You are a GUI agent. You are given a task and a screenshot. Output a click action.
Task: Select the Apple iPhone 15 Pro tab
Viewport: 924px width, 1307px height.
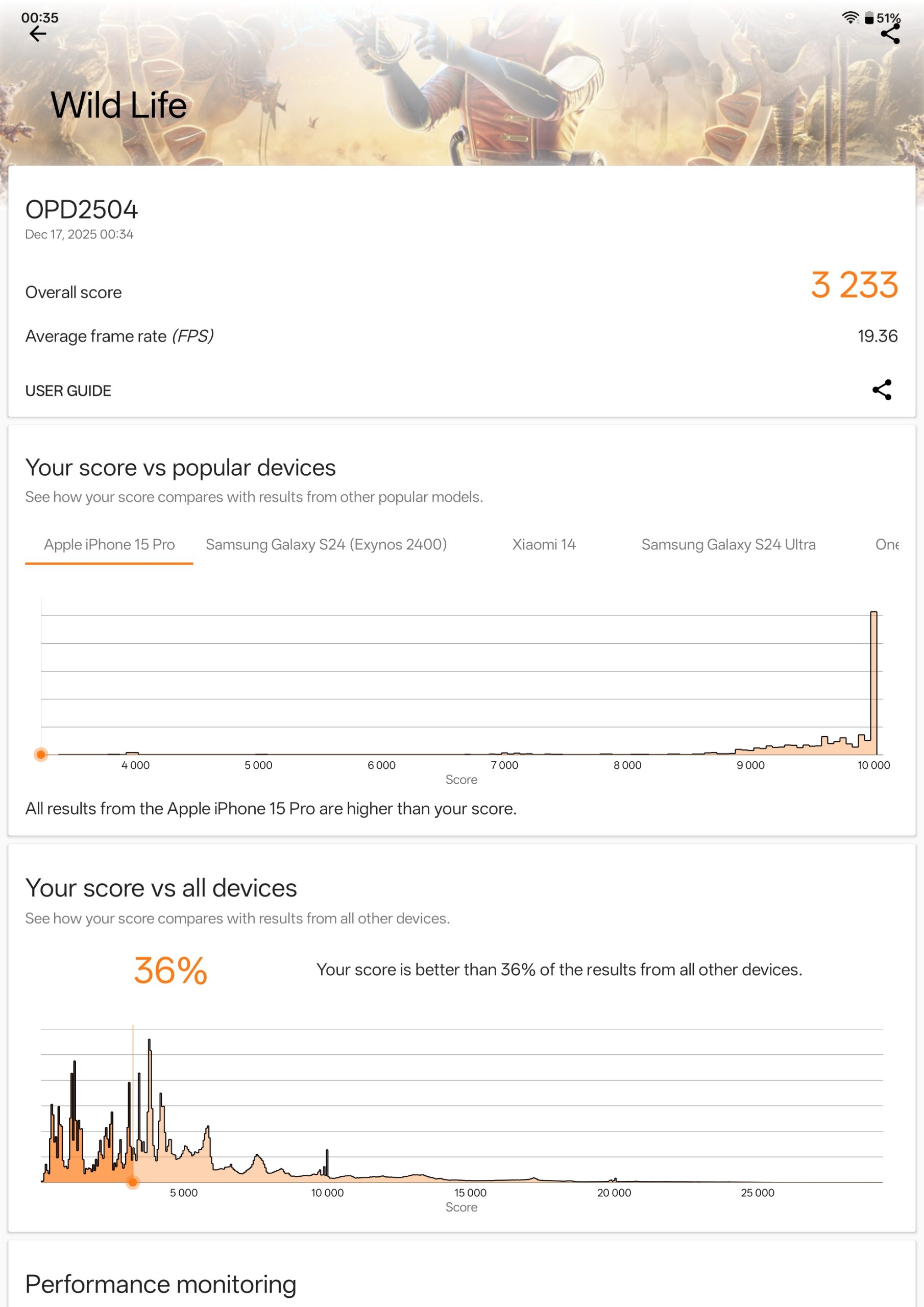pyautogui.click(x=109, y=545)
